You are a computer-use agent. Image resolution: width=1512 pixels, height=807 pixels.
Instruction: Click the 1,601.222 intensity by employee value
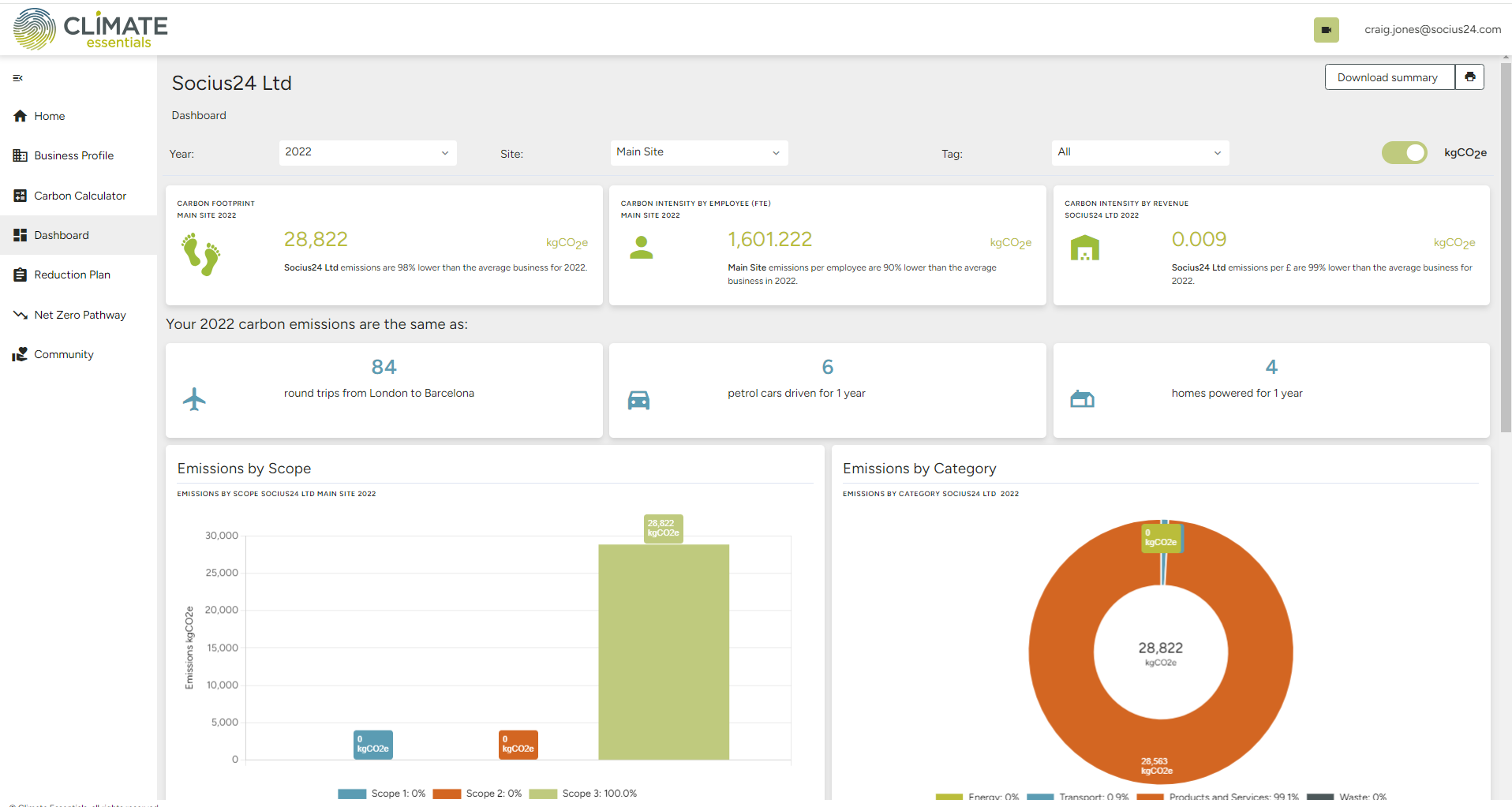click(x=769, y=240)
